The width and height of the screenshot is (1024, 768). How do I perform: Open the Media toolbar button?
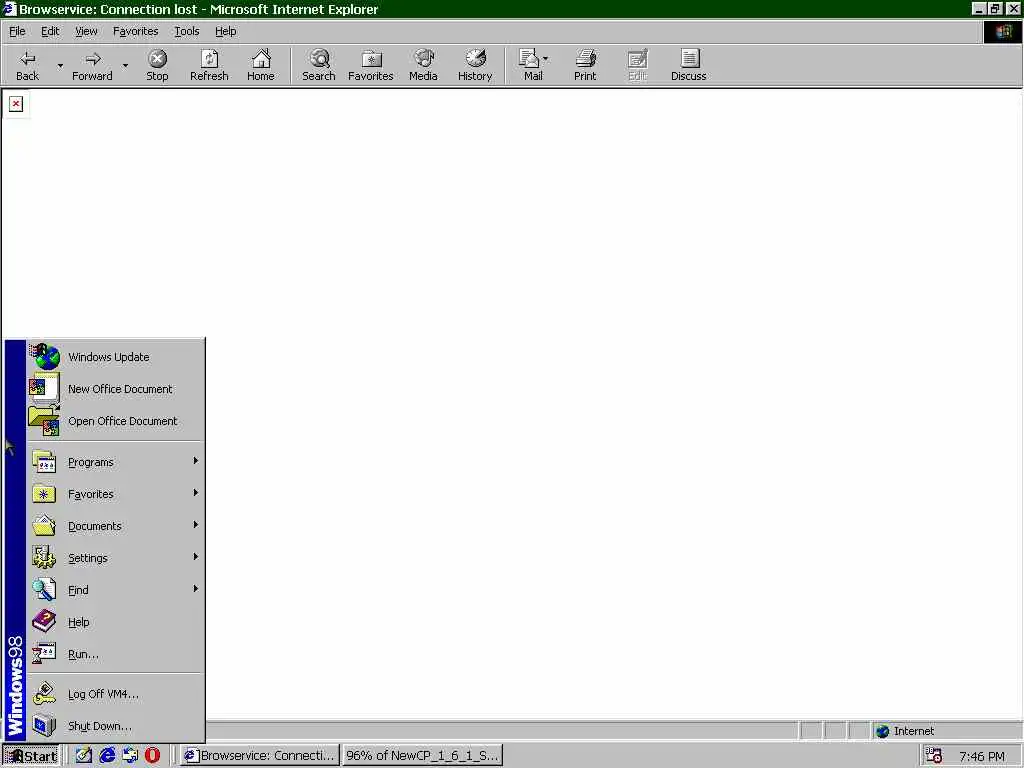pyautogui.click(x=423, y=65)
